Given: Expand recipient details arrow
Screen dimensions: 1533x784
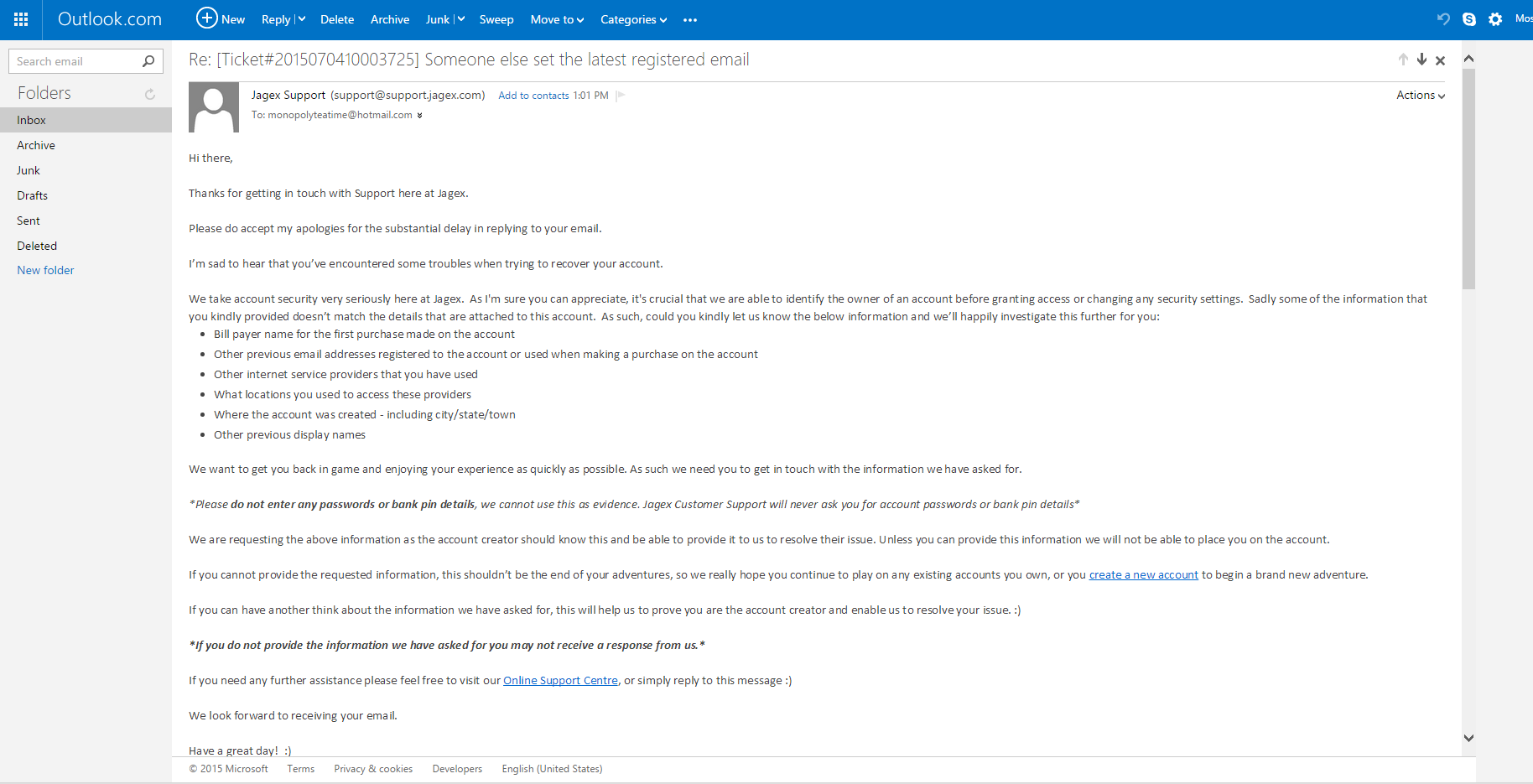Looking at the screenshot, I should click(x=419, y=116).
